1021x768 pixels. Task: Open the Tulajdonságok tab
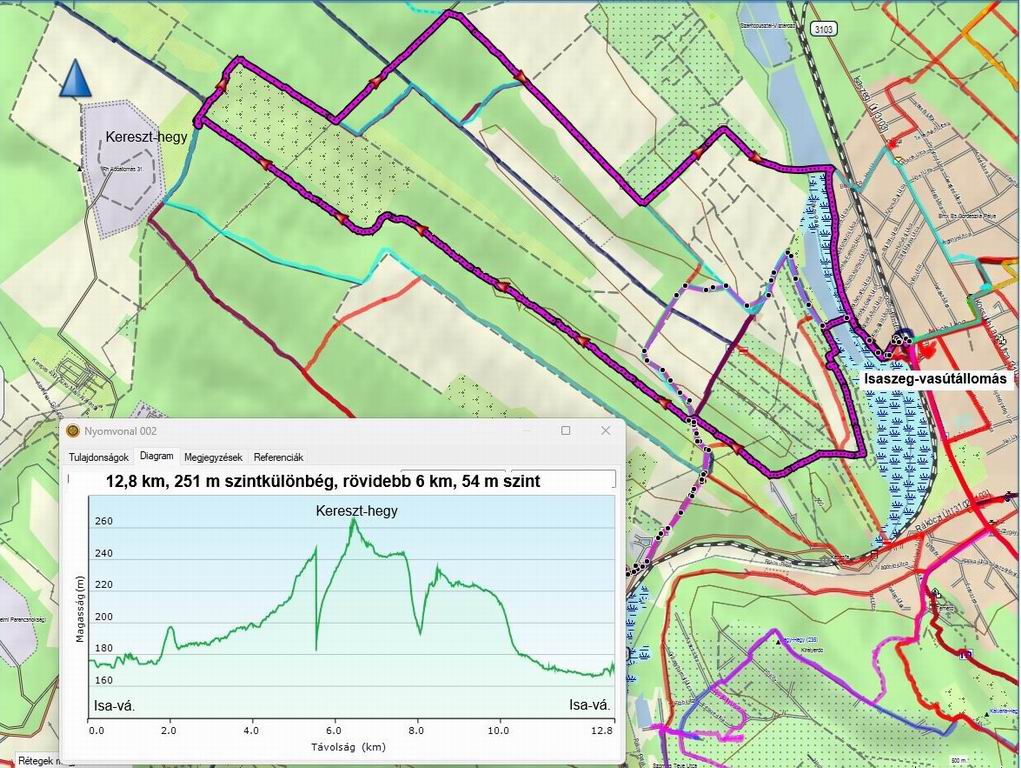tap(99, 457)
